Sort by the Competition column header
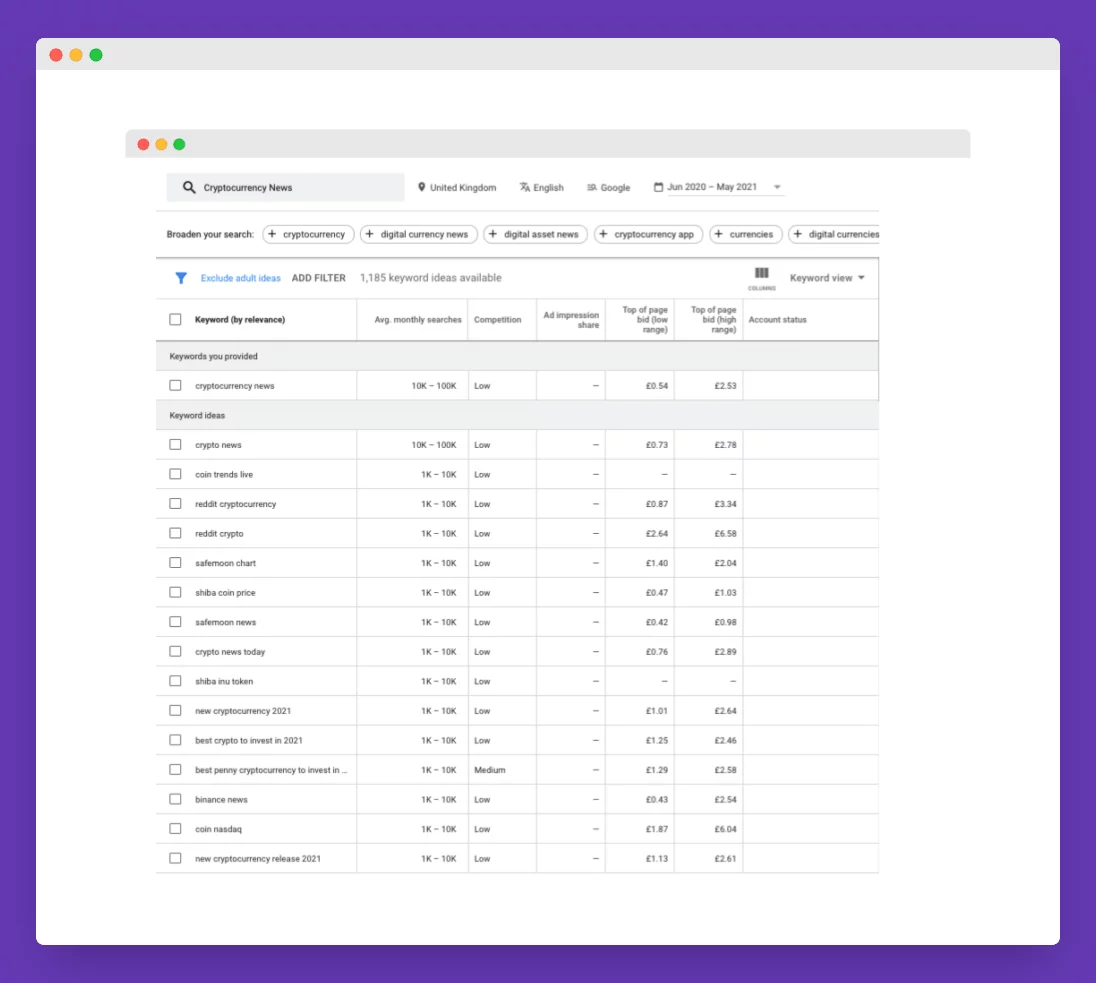 click(497, 320)
